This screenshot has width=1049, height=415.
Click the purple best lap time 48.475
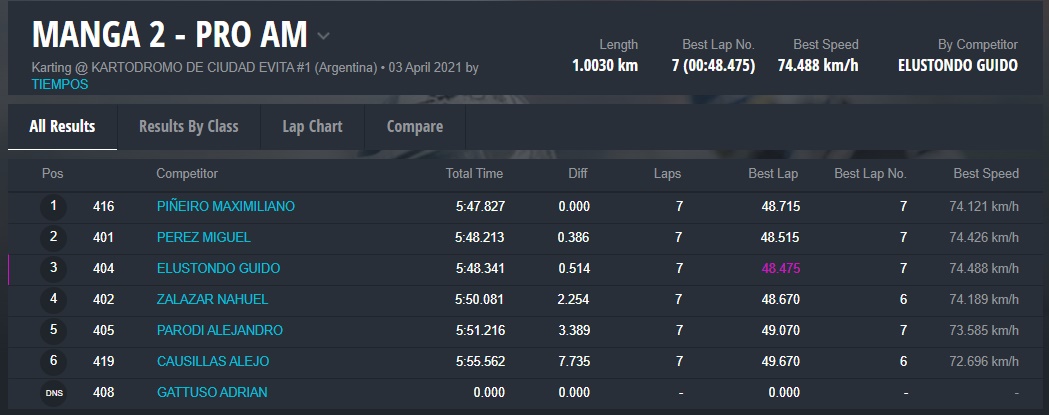tap(780, 269)
